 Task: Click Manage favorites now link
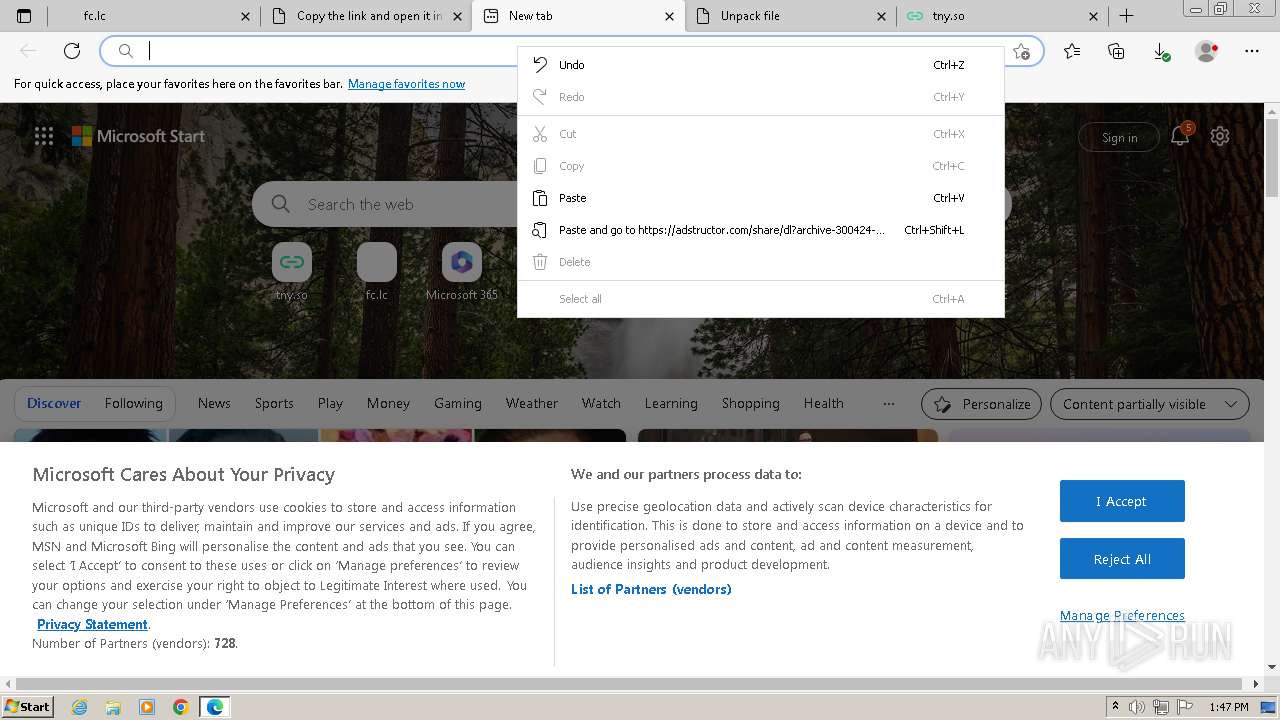(406, 84)
